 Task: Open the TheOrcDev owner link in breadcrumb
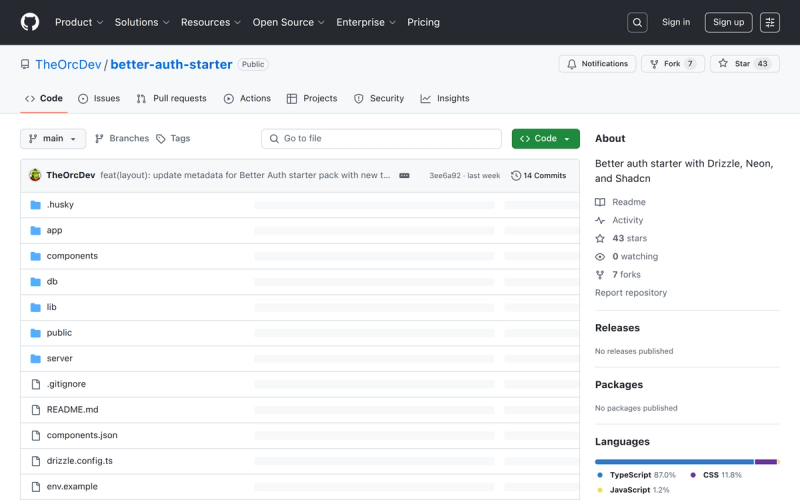pyautogui.click(x=68, y=64)
